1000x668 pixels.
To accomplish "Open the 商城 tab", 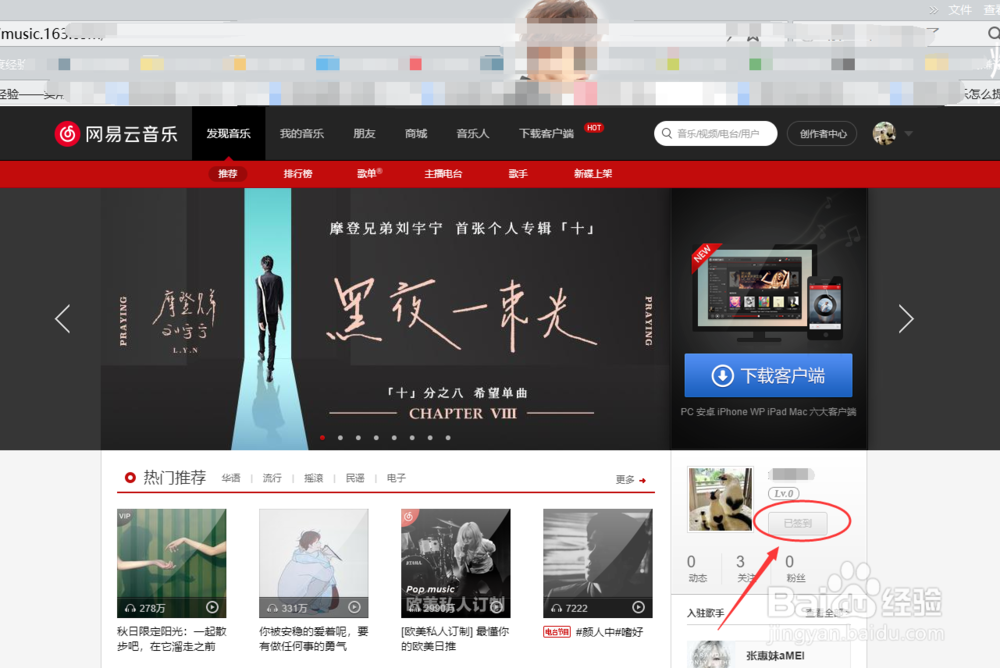I will (x=416, y=133).
